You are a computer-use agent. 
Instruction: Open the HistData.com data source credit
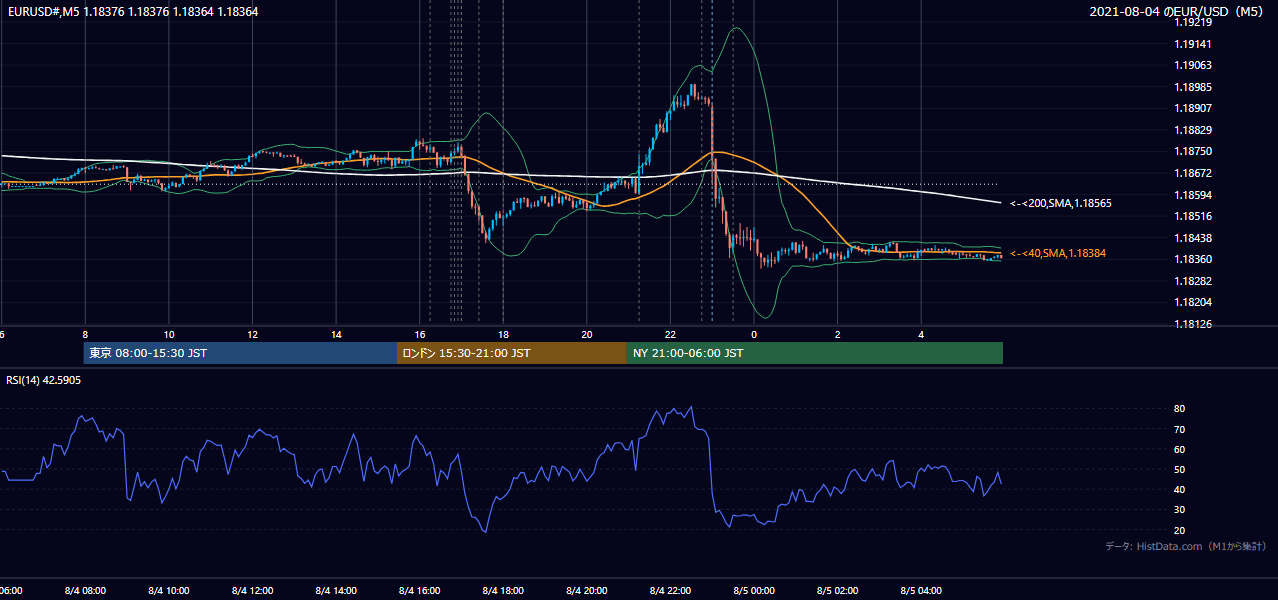(x=1186, y=546)
